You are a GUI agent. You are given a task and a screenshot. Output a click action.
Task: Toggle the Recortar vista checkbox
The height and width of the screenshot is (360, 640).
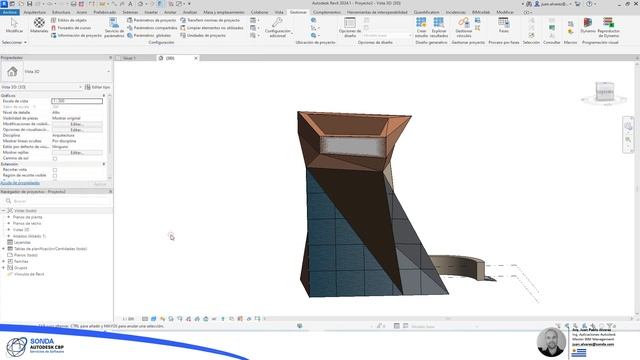[x=55, y=170]
